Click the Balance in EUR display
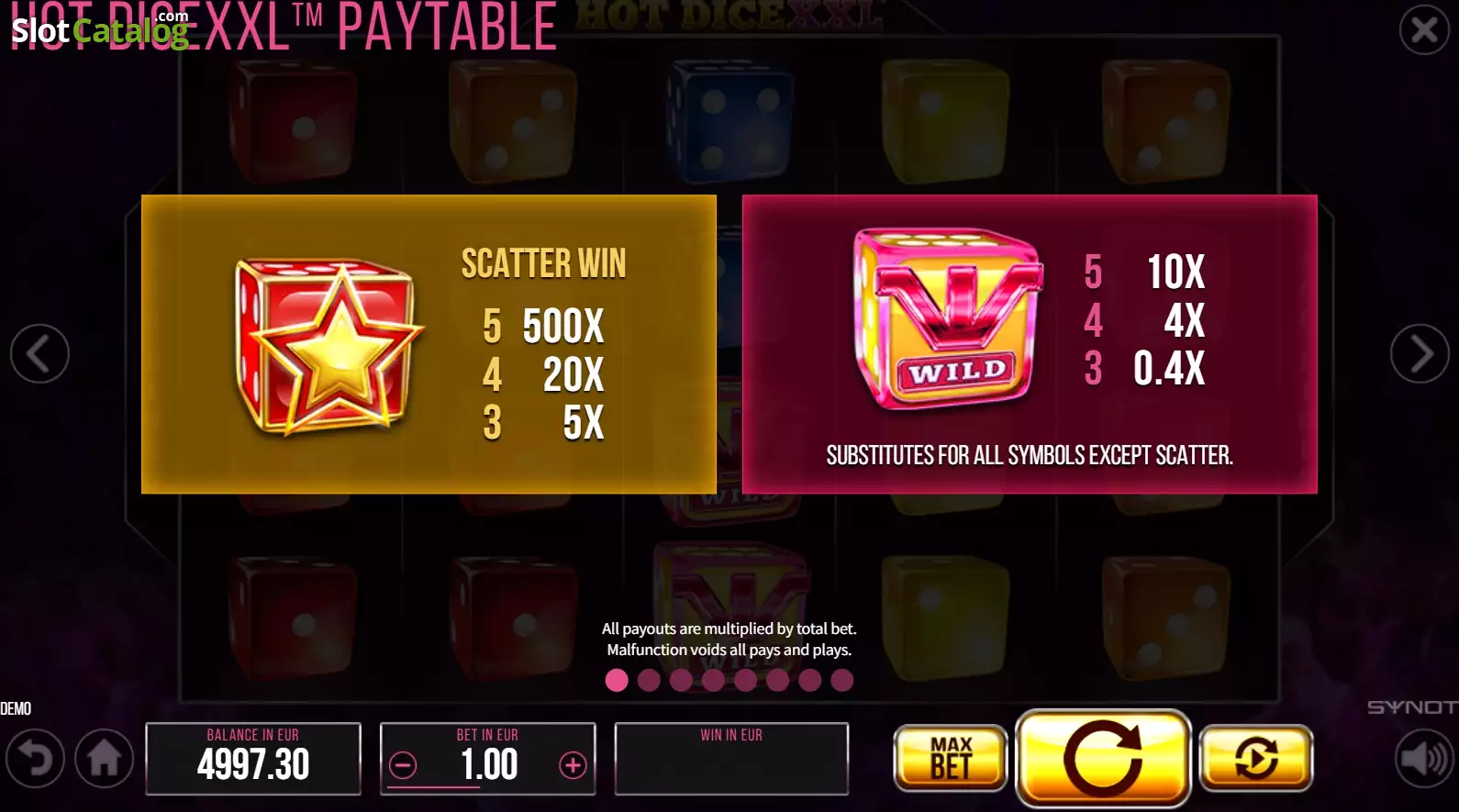The image size is (1459, 812). click(253, 759)
